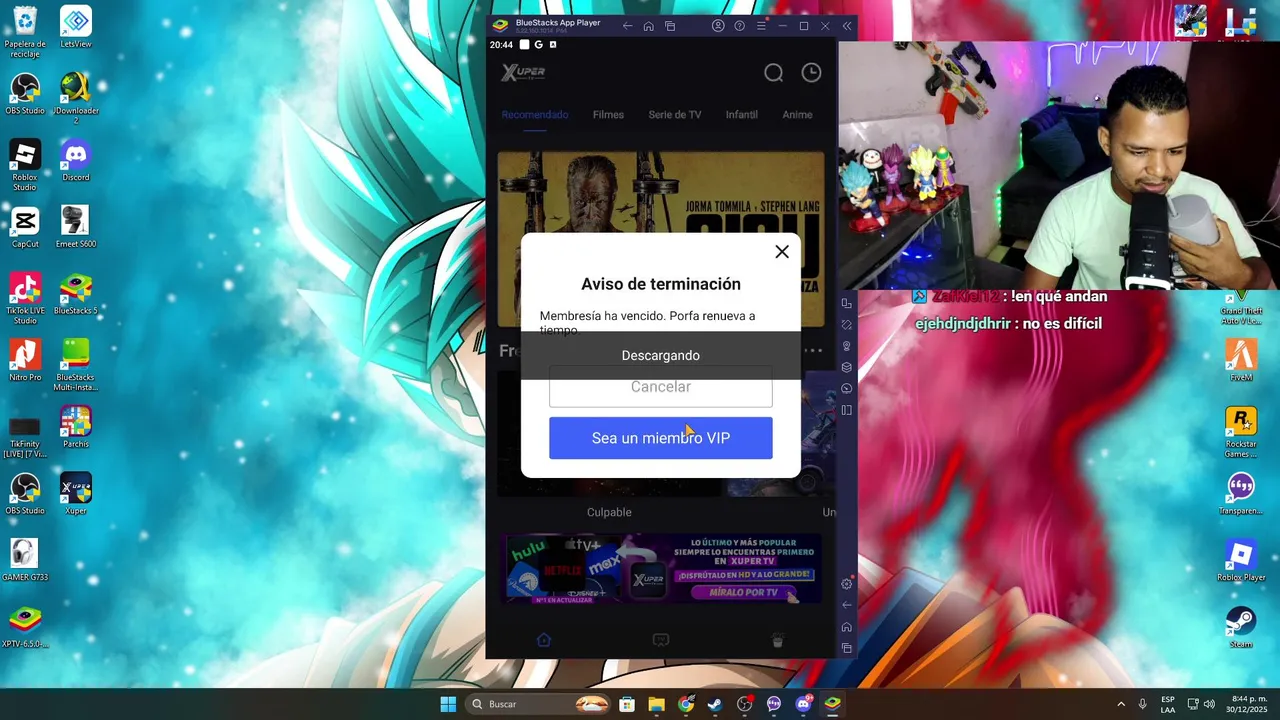Open the Xuper search icon
This screenshot has height=720, width=1280.
pyautogui.click(x=774, y=73)
